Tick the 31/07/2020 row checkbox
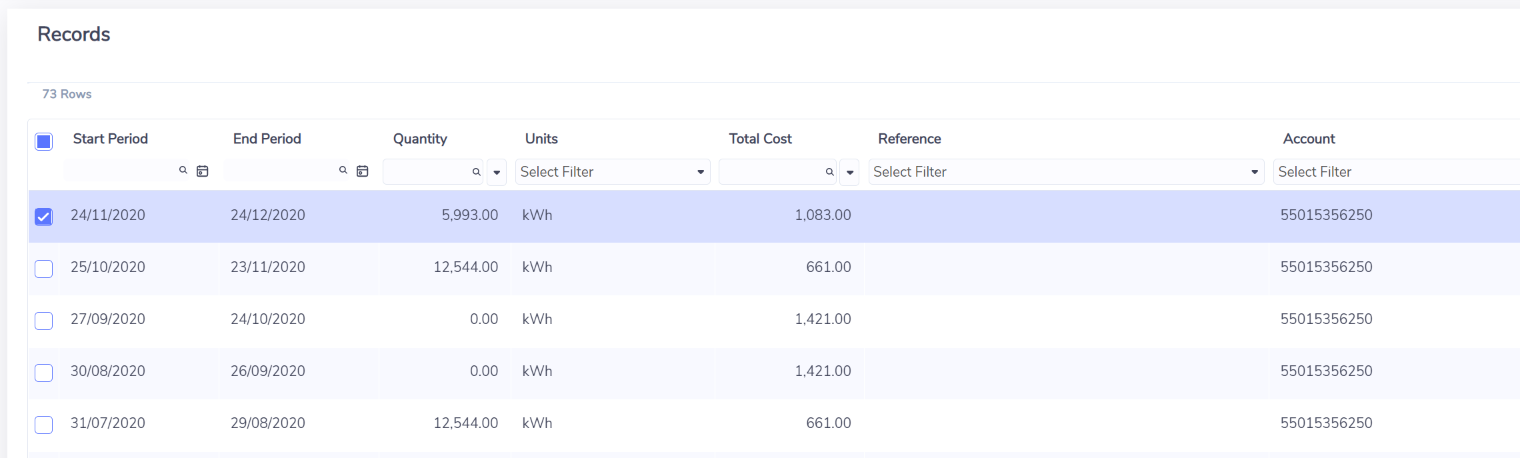The height and width of the screenshot is (458, 1520). click(44, 424)
